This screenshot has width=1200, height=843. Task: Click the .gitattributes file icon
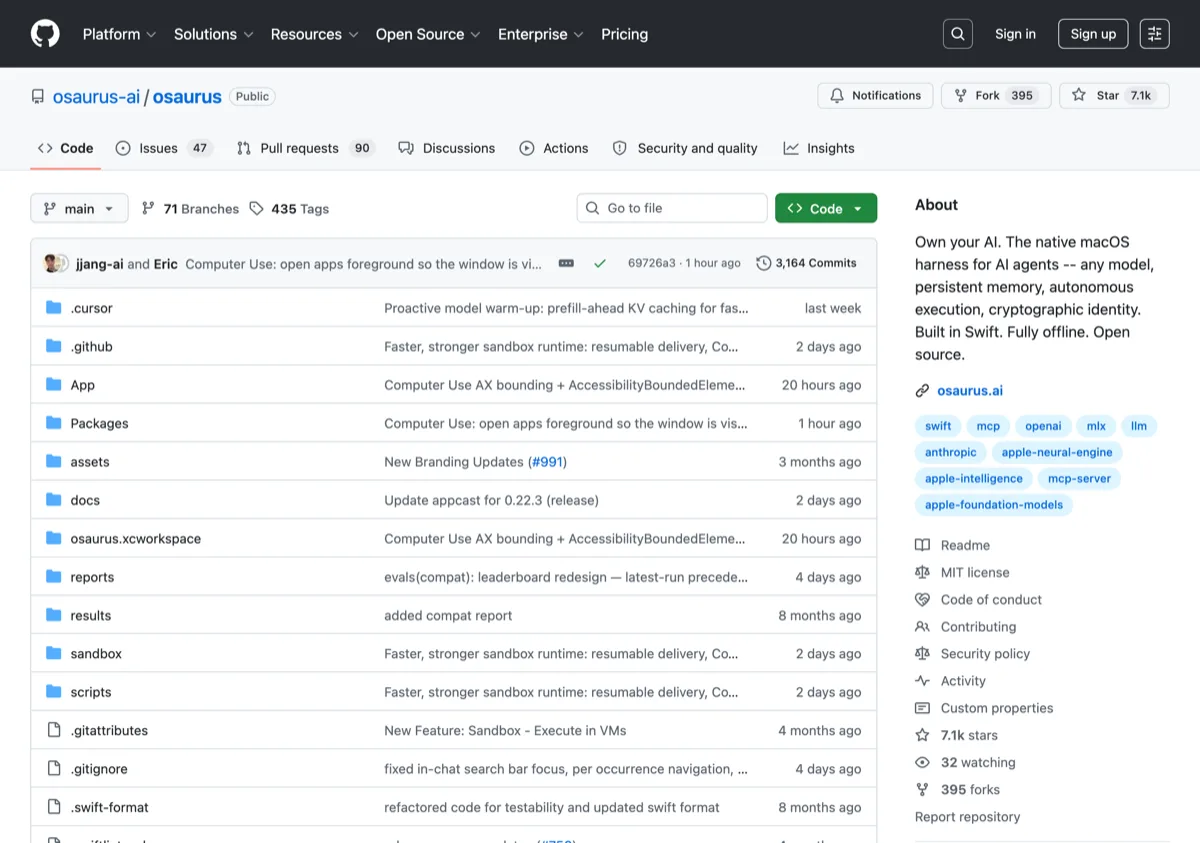(54, 731)
